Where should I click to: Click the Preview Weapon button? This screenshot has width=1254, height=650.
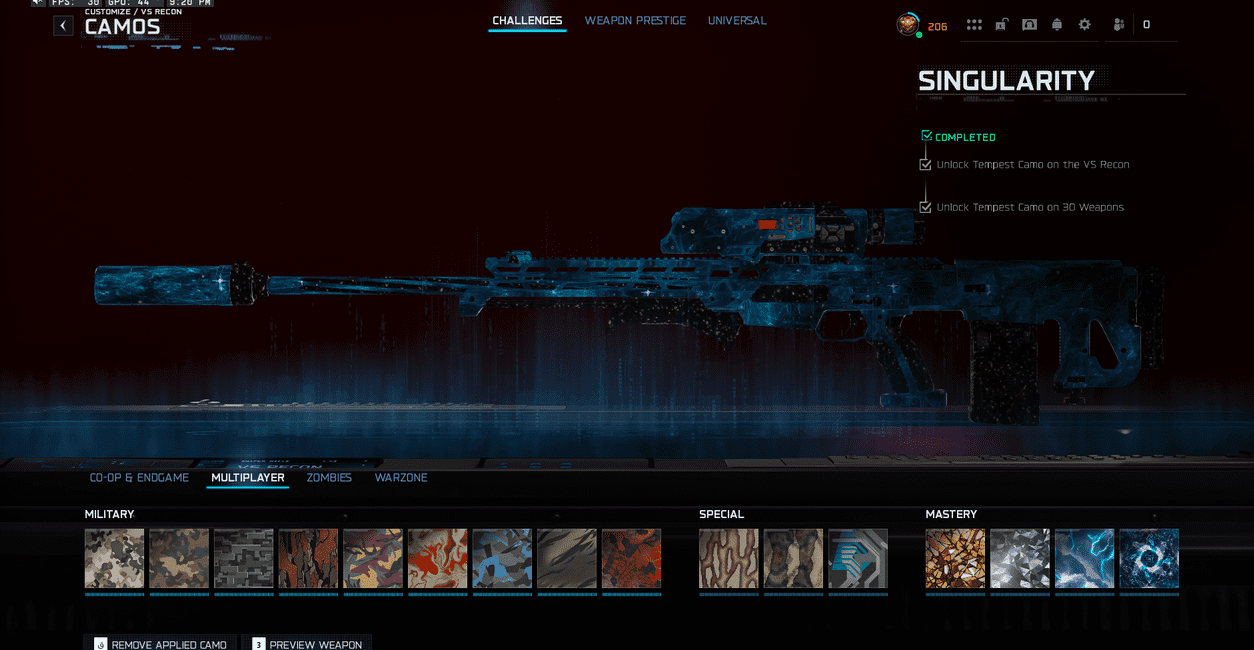[x=306, y=643]
